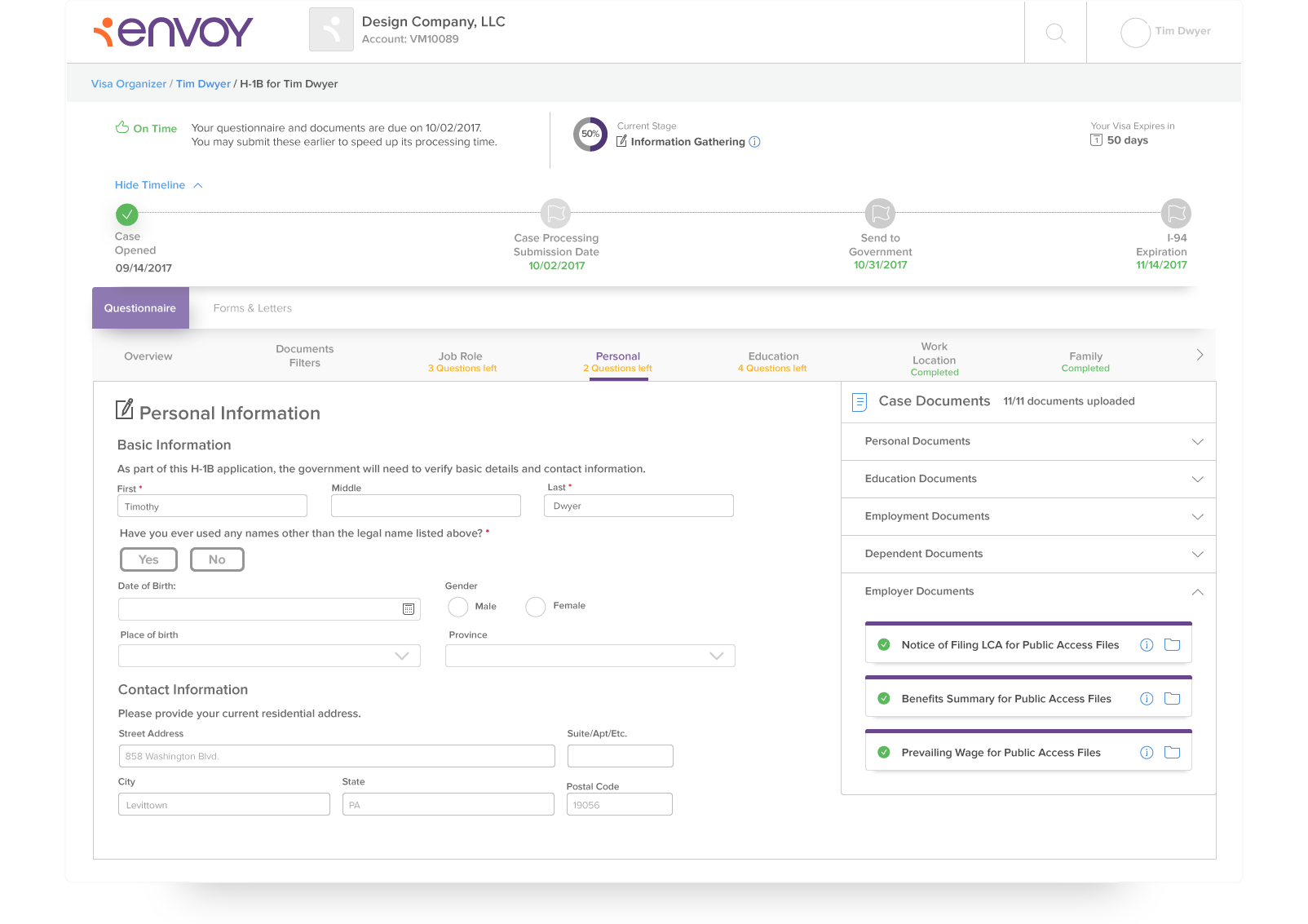Click the Case Processing Submission flag marker

(x=555, y=214)
